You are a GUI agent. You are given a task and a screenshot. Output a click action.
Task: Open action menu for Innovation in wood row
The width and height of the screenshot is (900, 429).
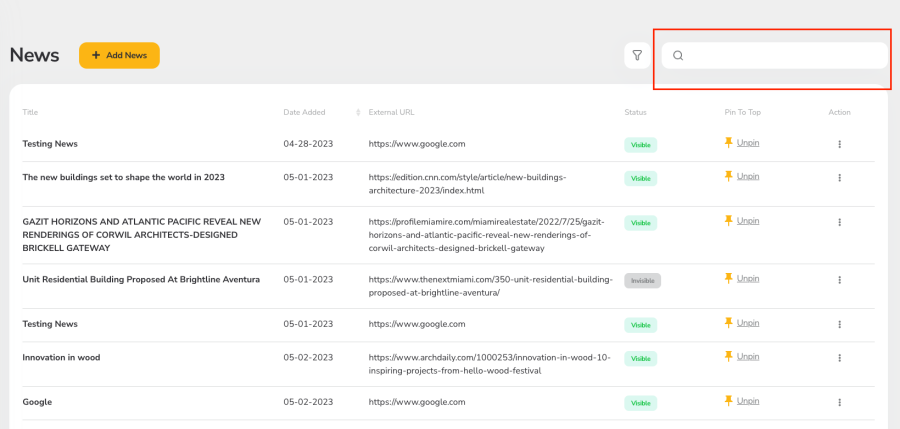(839, 358)
